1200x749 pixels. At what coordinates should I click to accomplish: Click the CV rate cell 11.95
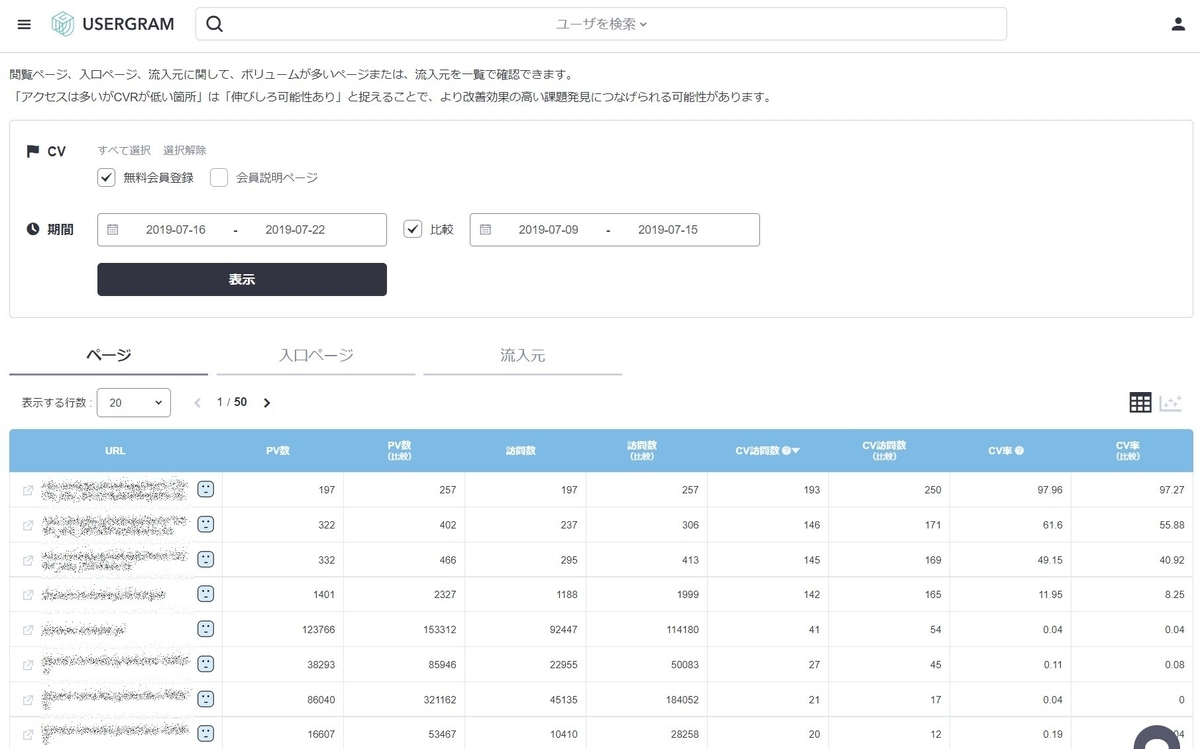pos(1010,594)
